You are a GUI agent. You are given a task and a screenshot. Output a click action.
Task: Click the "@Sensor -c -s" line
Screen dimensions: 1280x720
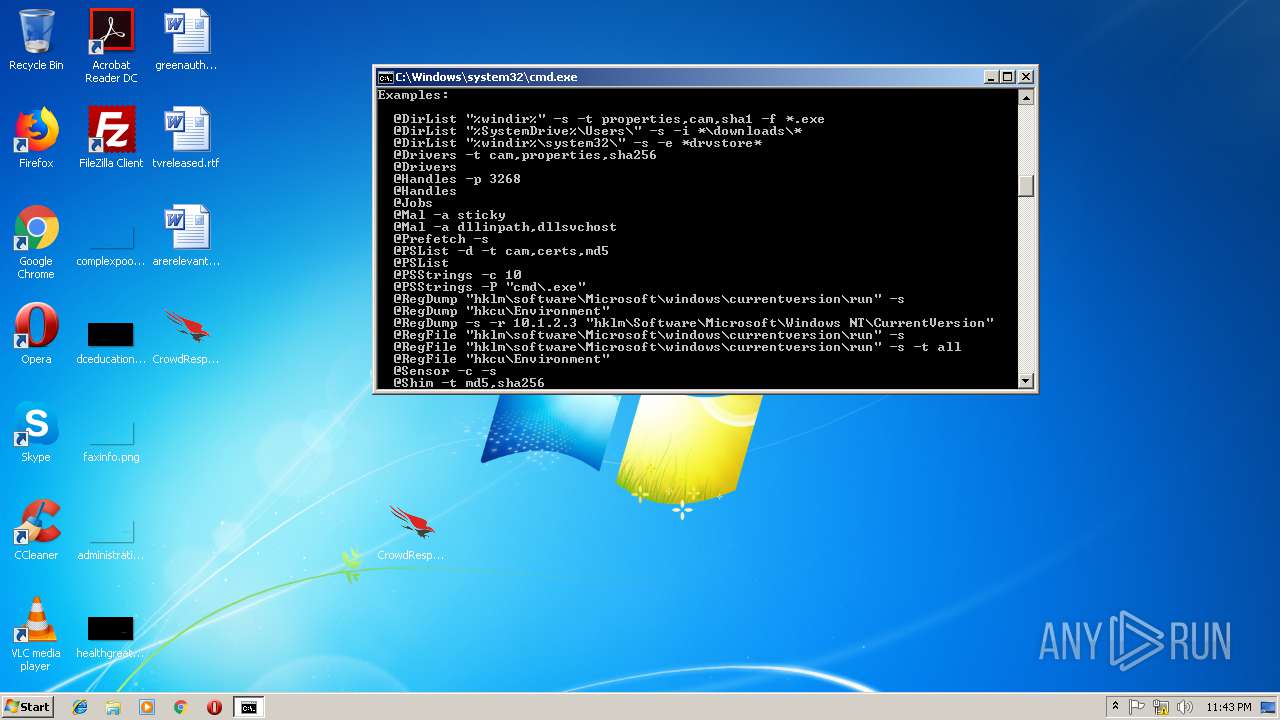point(445,371)
